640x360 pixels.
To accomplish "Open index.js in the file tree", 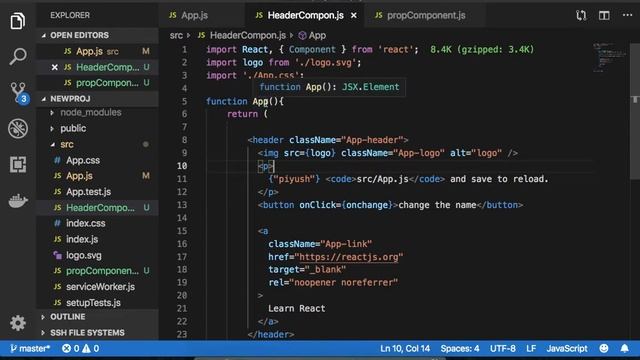I will [97, 239].
